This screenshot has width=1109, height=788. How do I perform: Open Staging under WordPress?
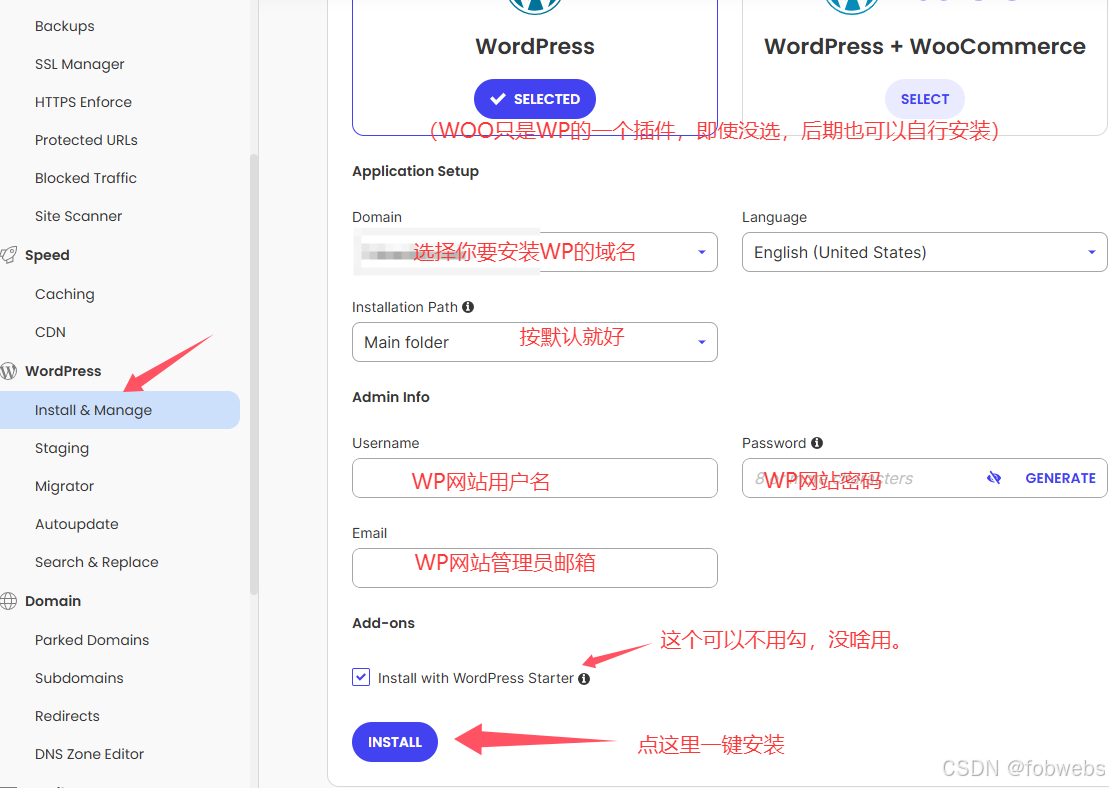[x=62, y=448]
